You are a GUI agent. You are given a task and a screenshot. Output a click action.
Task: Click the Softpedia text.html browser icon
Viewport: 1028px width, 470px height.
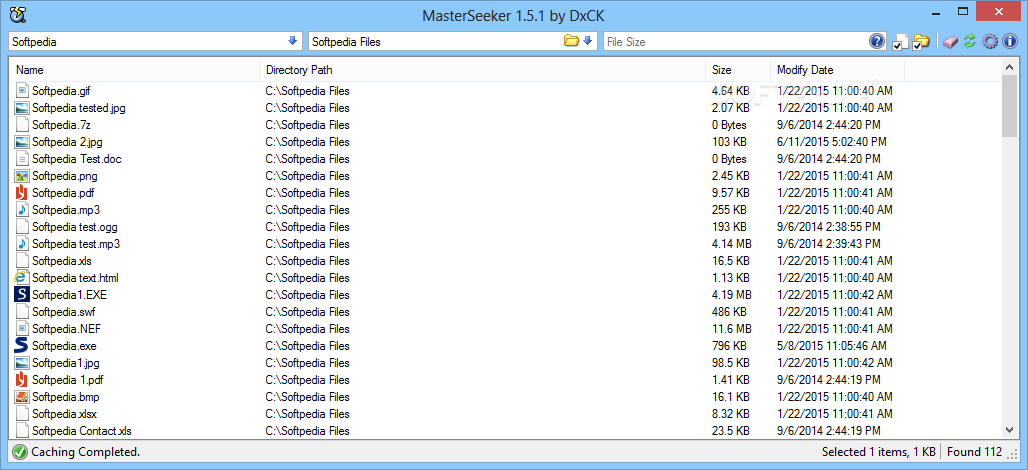22,278
